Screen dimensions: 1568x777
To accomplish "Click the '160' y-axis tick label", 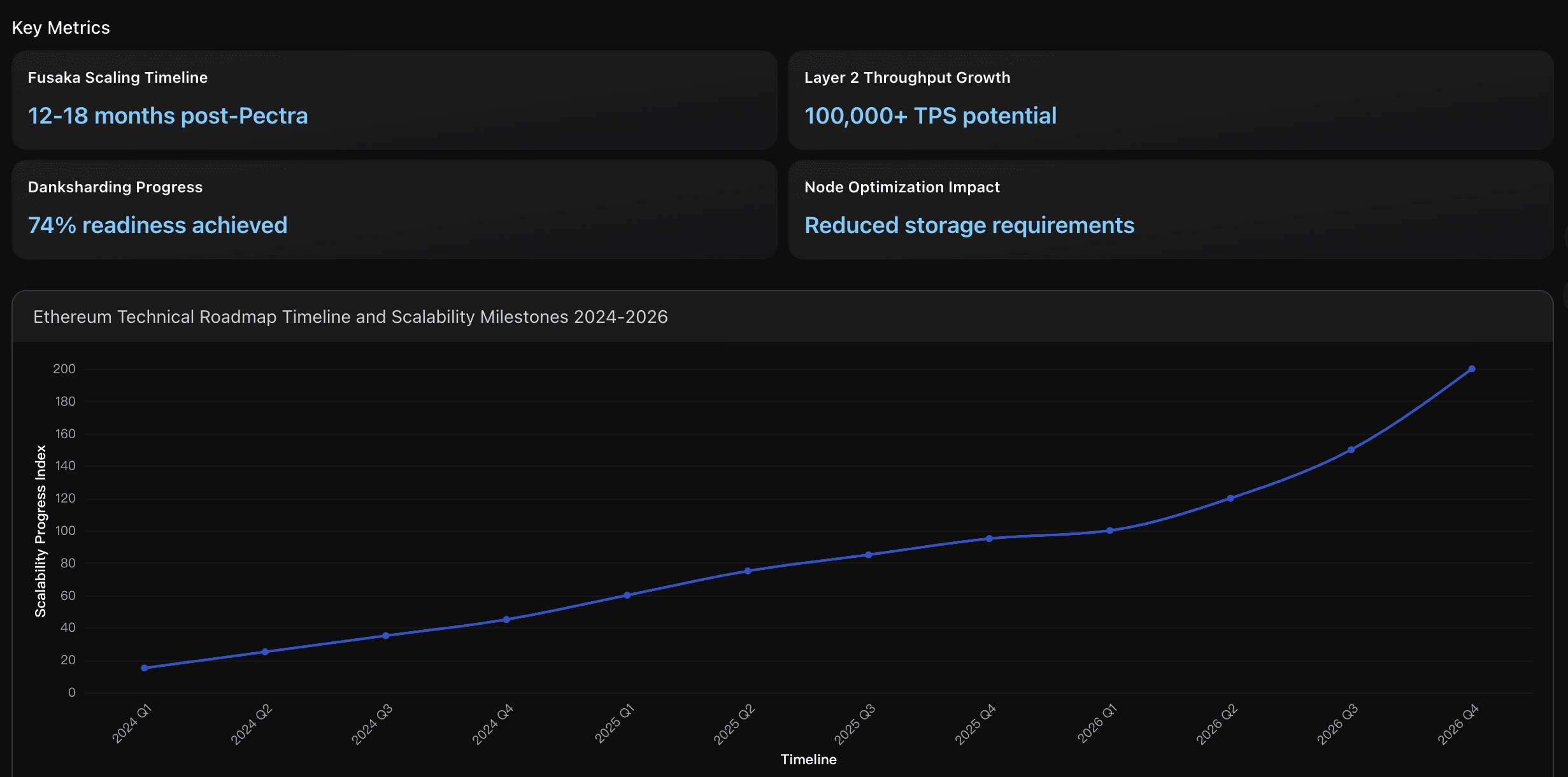I will click(65, 434).
